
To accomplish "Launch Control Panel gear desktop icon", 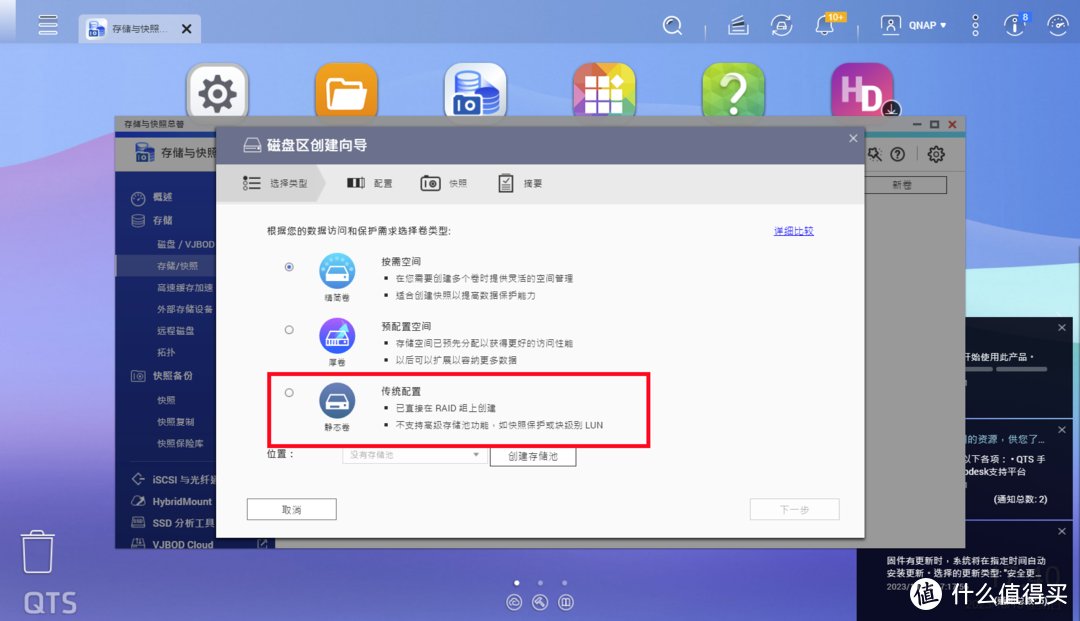I will (x=217, y=92).
